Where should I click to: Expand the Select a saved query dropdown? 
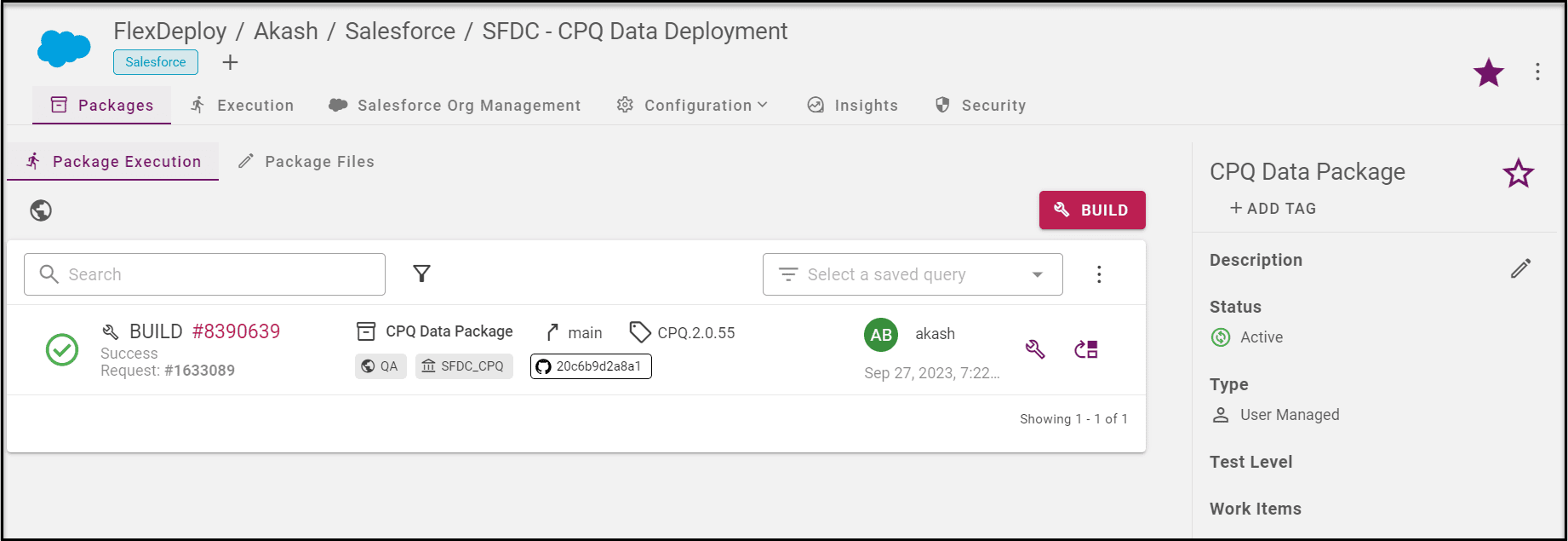(913, 274)
